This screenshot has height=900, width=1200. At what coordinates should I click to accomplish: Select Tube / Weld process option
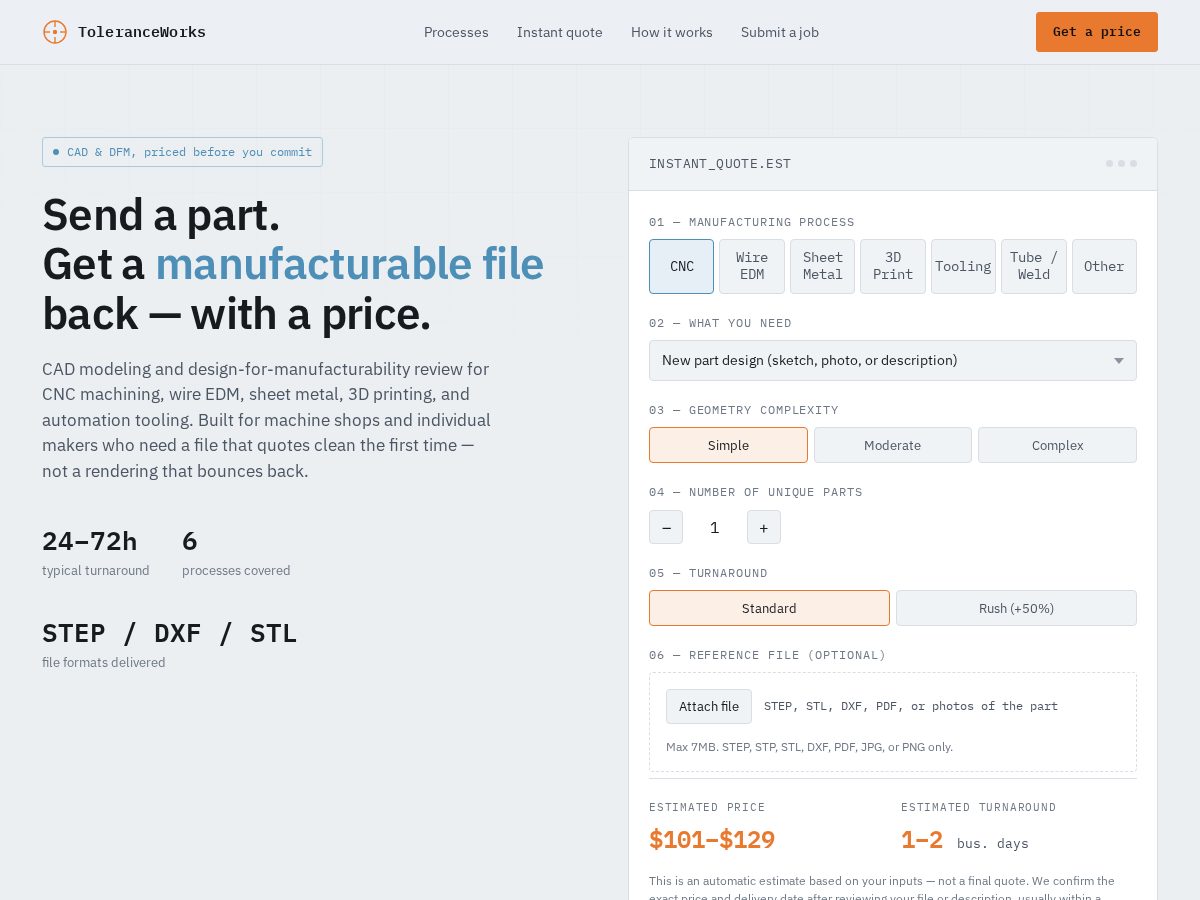[1034, 266]
